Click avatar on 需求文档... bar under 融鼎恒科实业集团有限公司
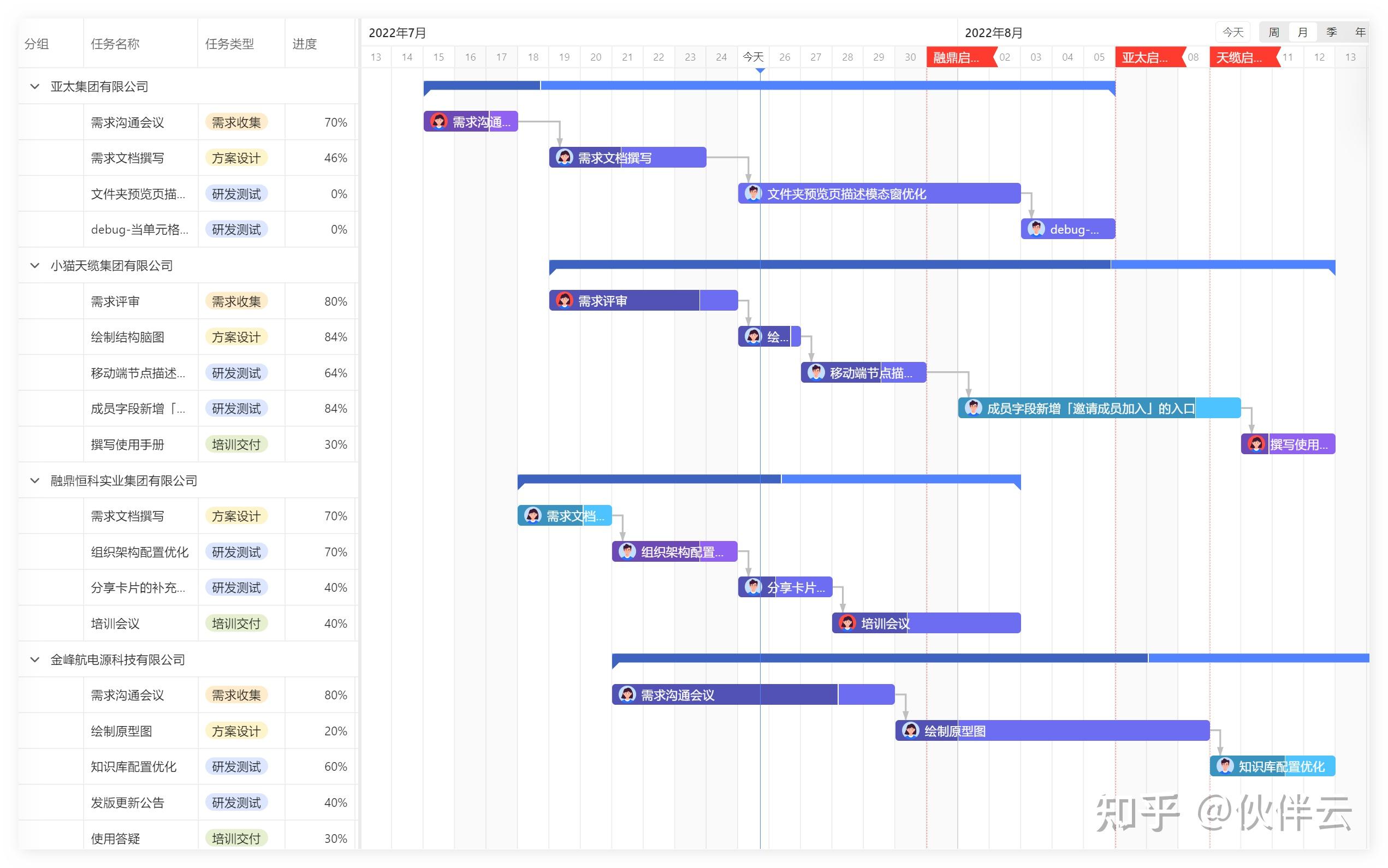 [533, 515]
